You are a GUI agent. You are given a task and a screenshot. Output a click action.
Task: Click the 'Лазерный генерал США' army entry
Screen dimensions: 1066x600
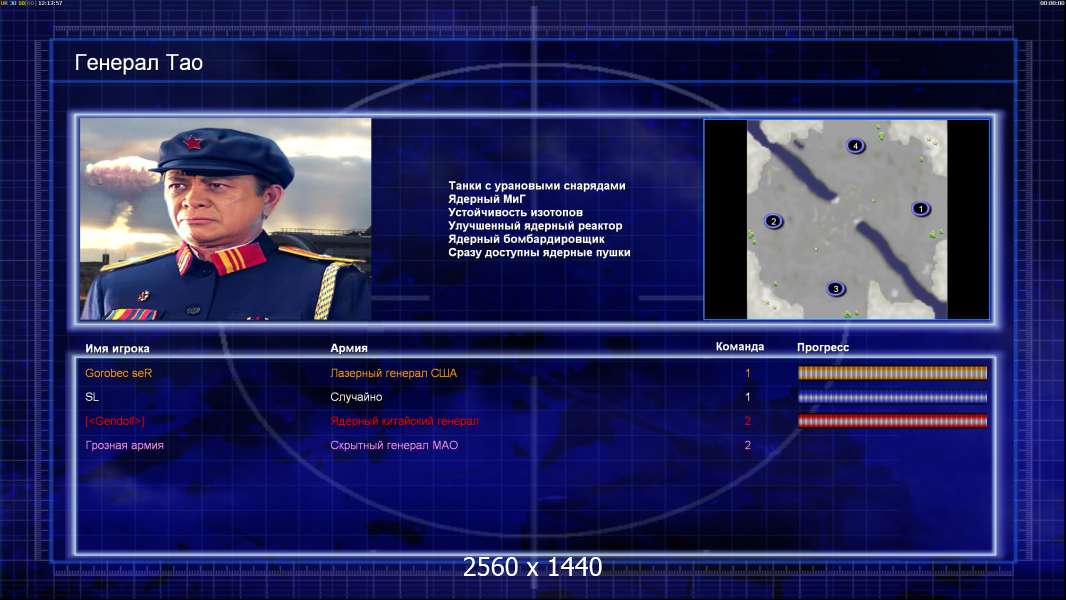(393, 373)
